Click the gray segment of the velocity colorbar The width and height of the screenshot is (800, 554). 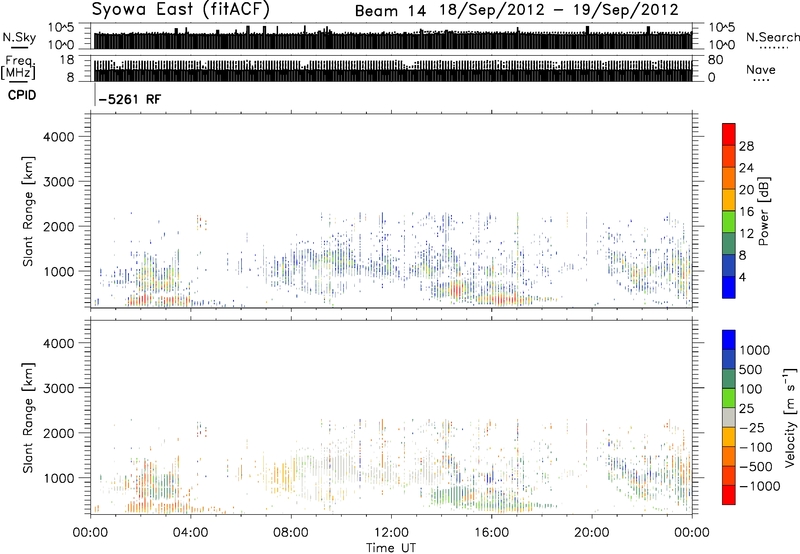(x=729, y=418)
